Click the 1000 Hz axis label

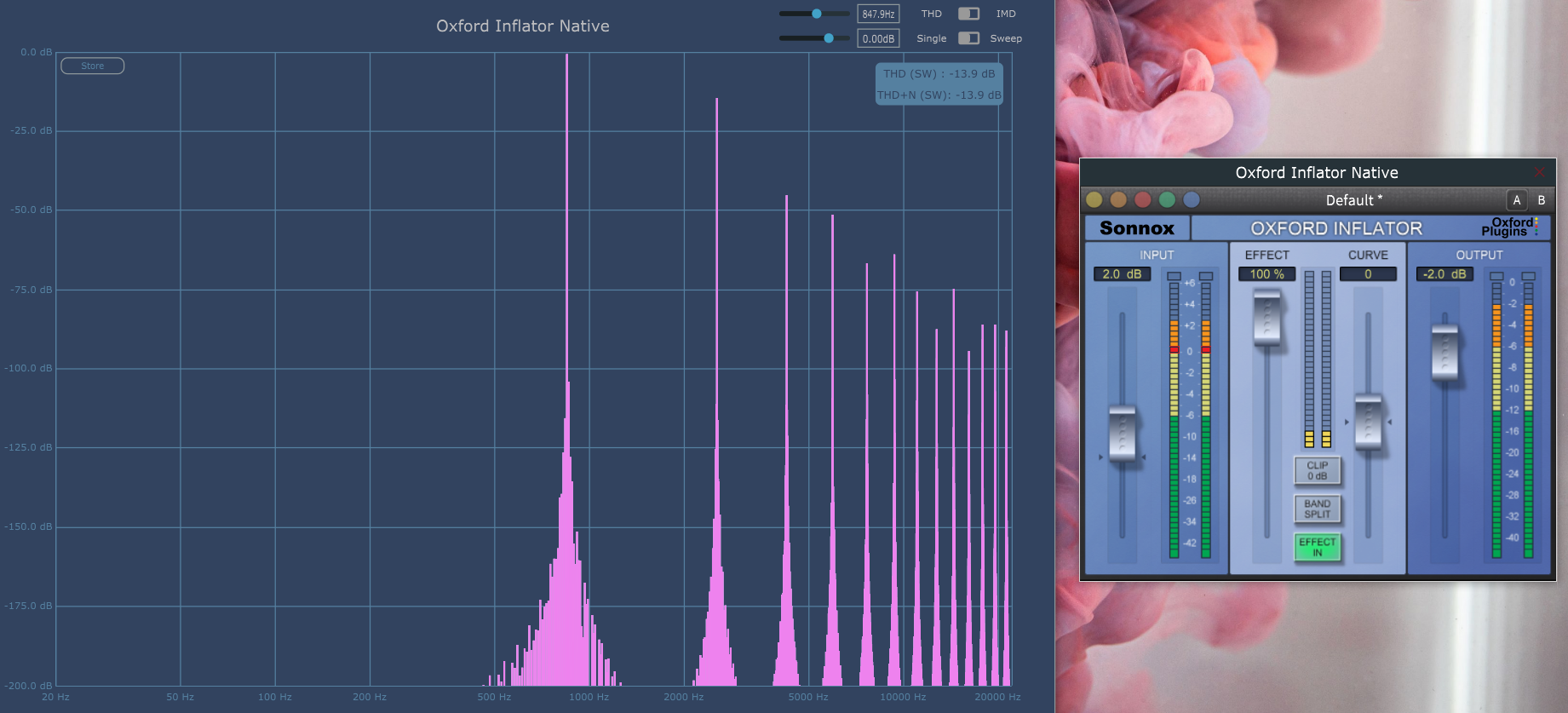pos(589,697)
